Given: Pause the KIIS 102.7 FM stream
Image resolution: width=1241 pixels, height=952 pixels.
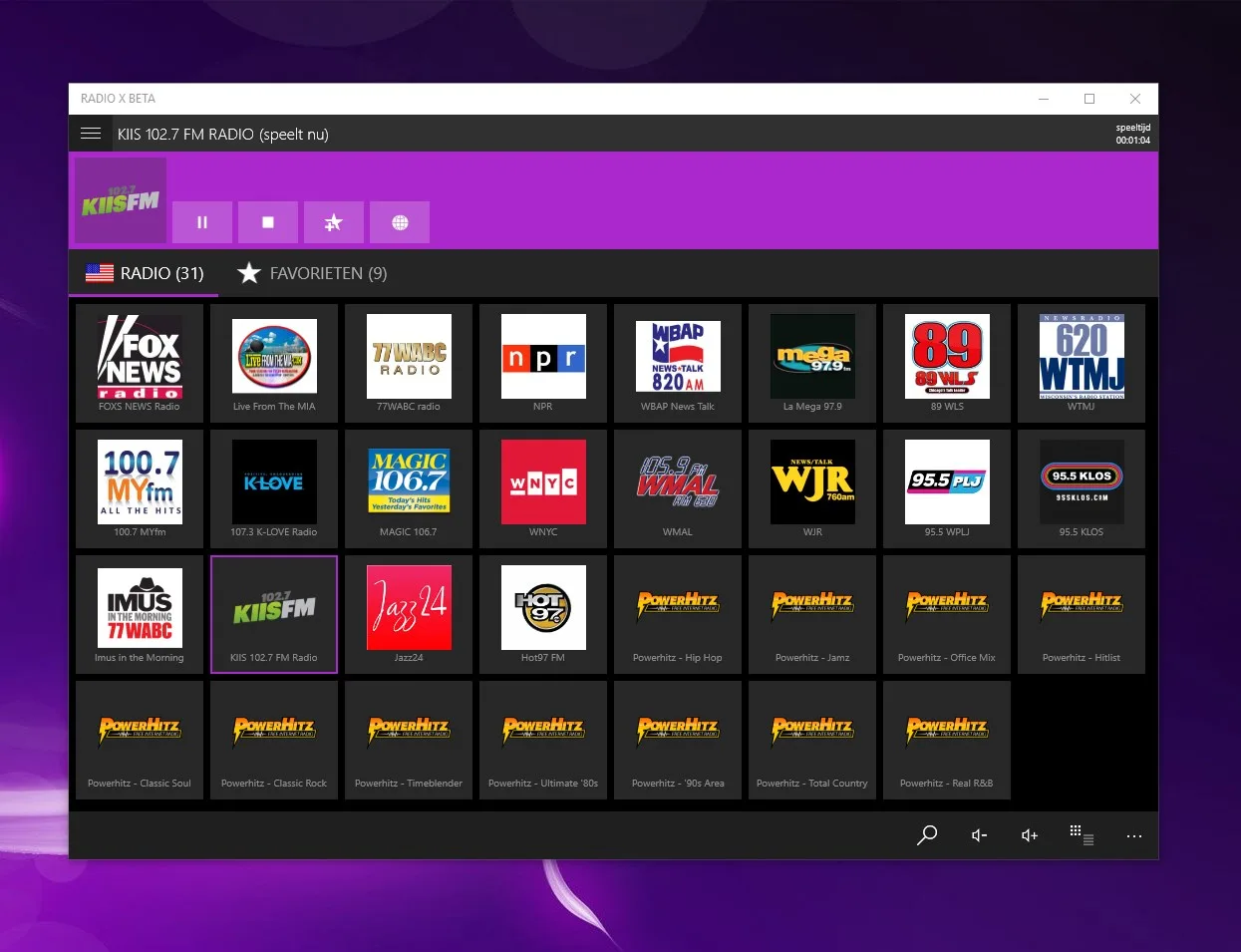Looking at the screenshot, I should point(202,222).
